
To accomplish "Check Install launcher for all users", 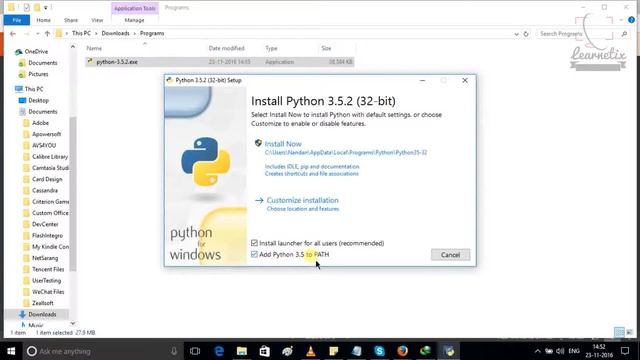I will (x=254, y=243).
